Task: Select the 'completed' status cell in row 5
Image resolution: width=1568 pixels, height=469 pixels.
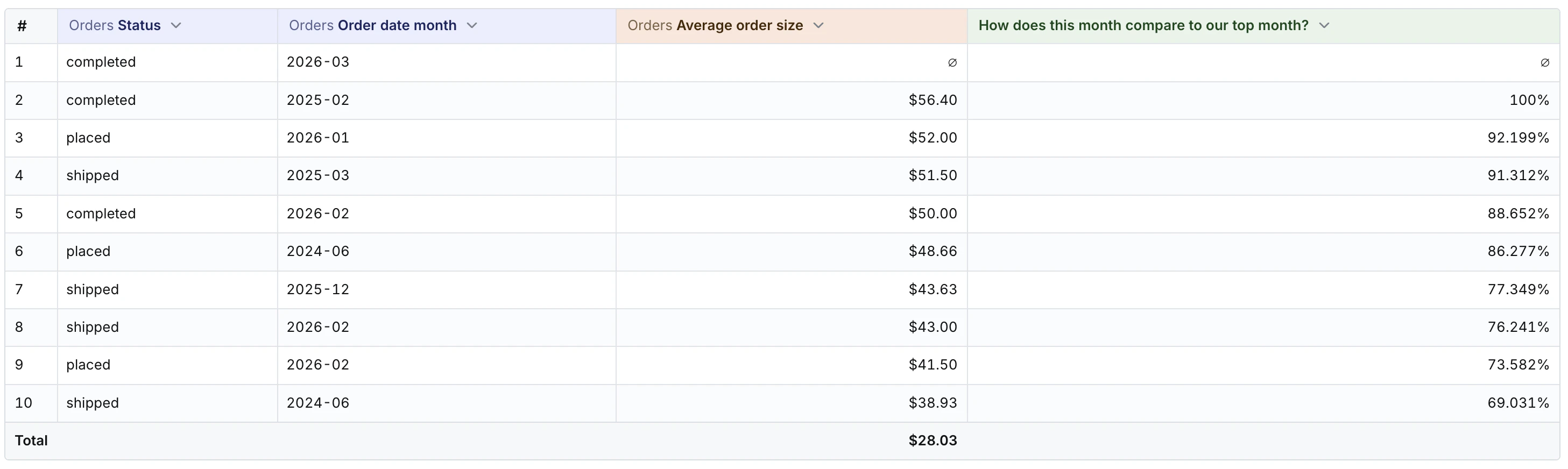Action: (x=167, y=214)
